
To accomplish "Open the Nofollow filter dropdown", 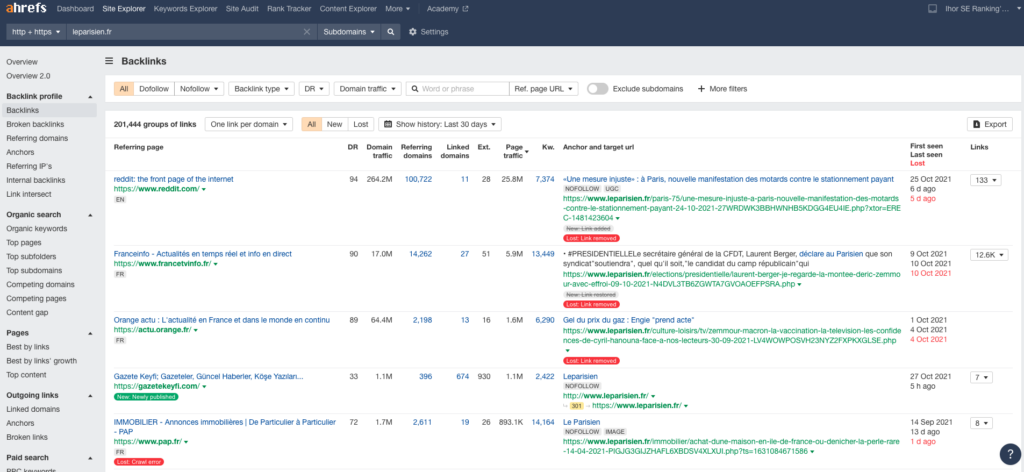I will 199,89.
